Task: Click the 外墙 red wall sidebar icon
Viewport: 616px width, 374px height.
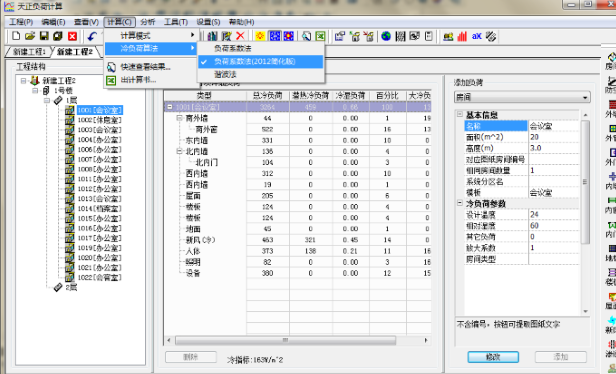Action: click(611, 104)
